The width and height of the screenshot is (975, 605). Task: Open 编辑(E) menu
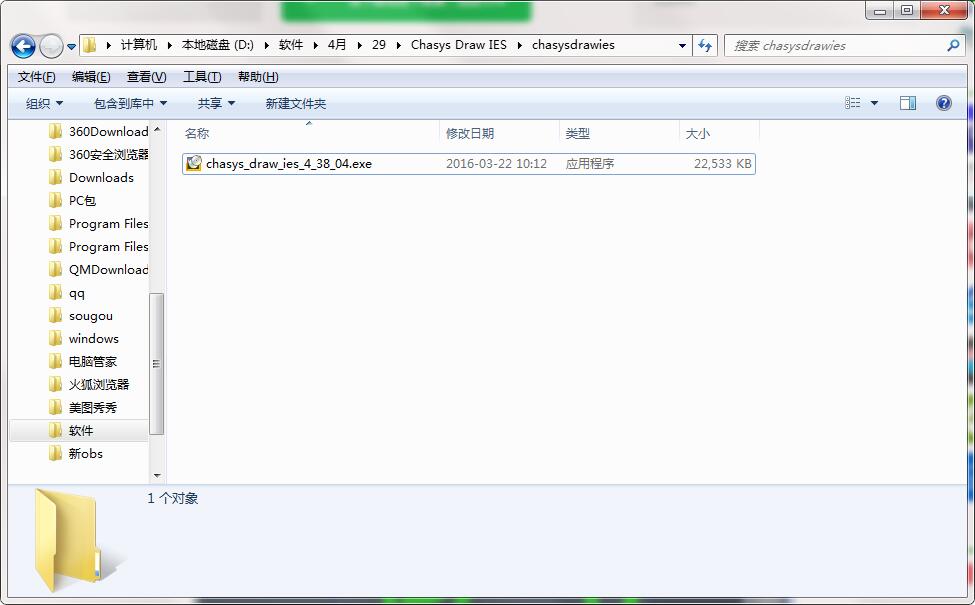click(x=91, y=76)
